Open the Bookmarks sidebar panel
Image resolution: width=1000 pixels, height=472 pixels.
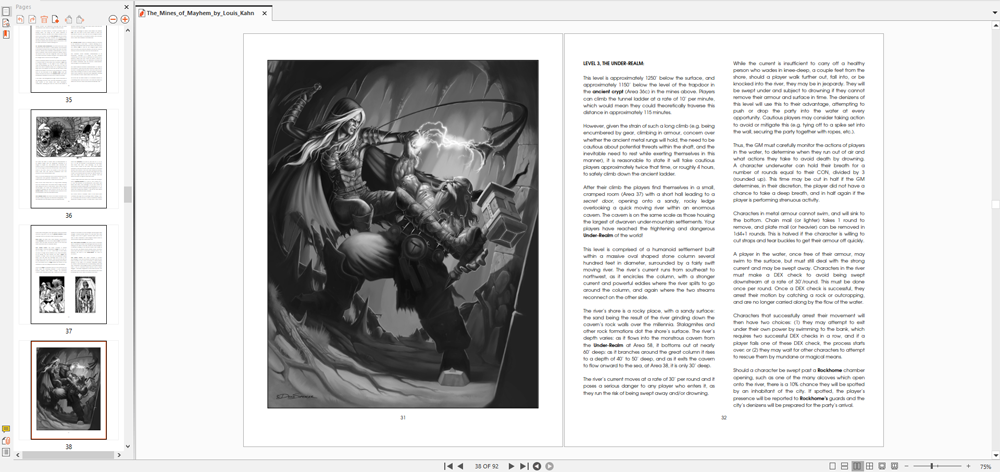click(6, 34)
